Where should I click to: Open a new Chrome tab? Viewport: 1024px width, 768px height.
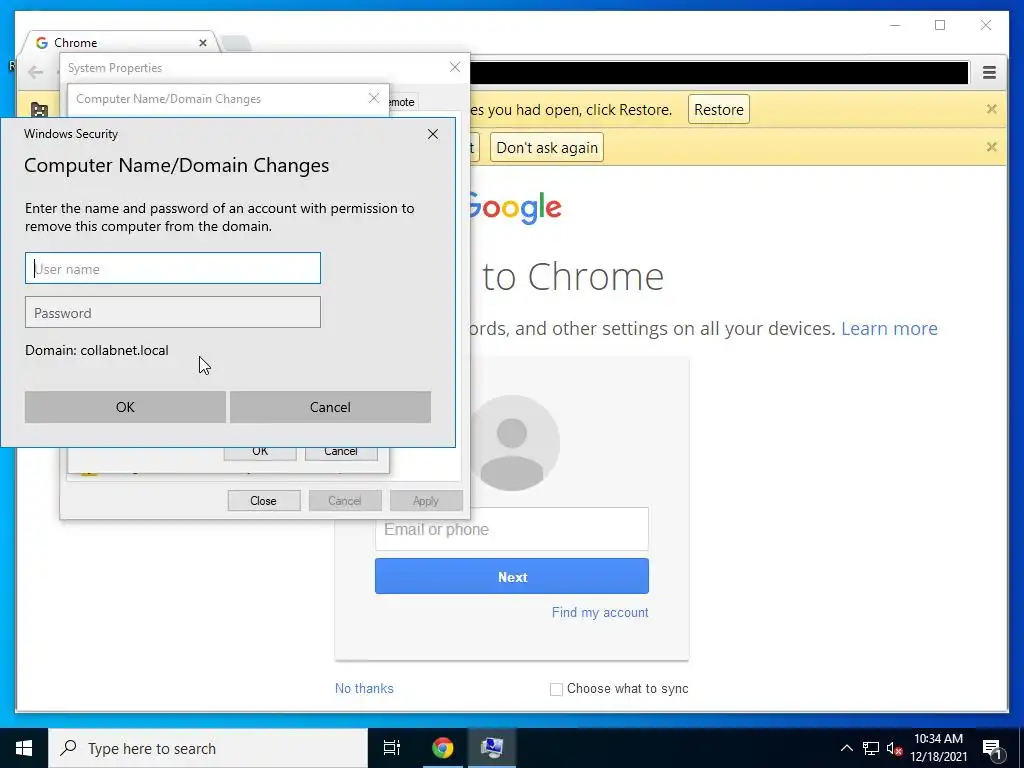coord(236,43)
